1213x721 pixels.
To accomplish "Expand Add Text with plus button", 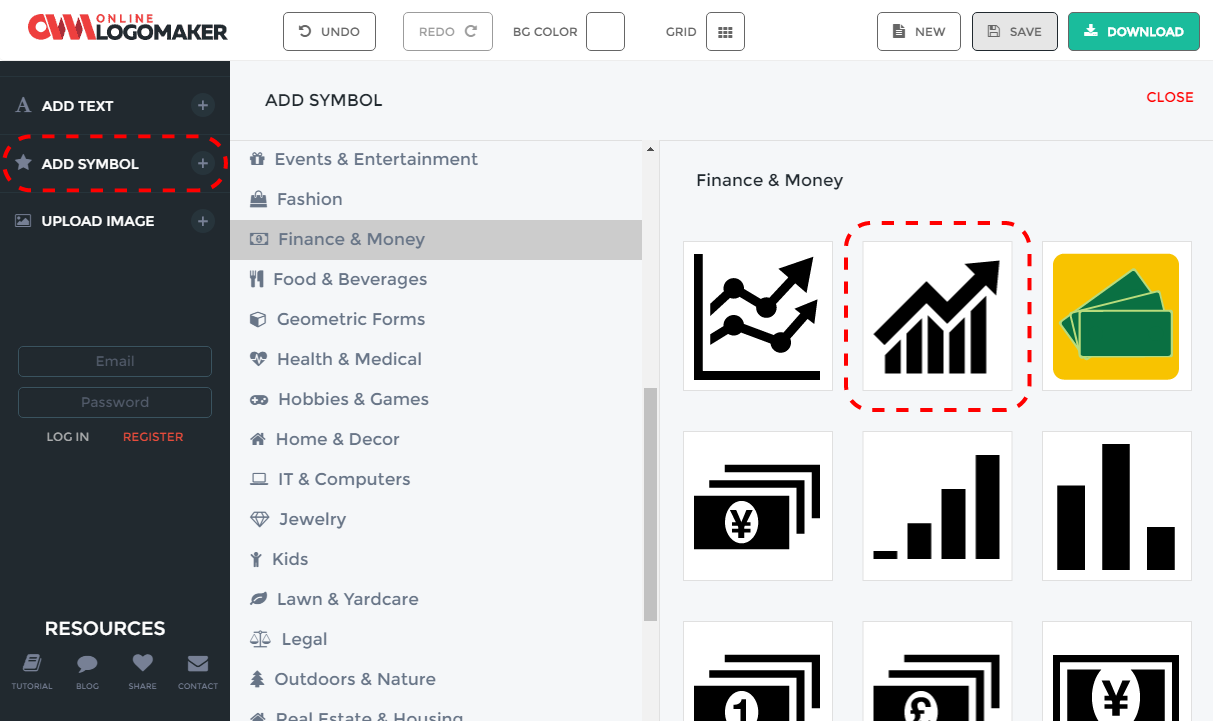I will pos(202,106).
